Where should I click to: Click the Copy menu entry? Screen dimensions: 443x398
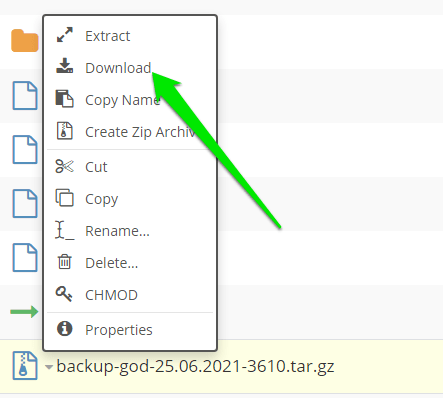pos(130,199)
